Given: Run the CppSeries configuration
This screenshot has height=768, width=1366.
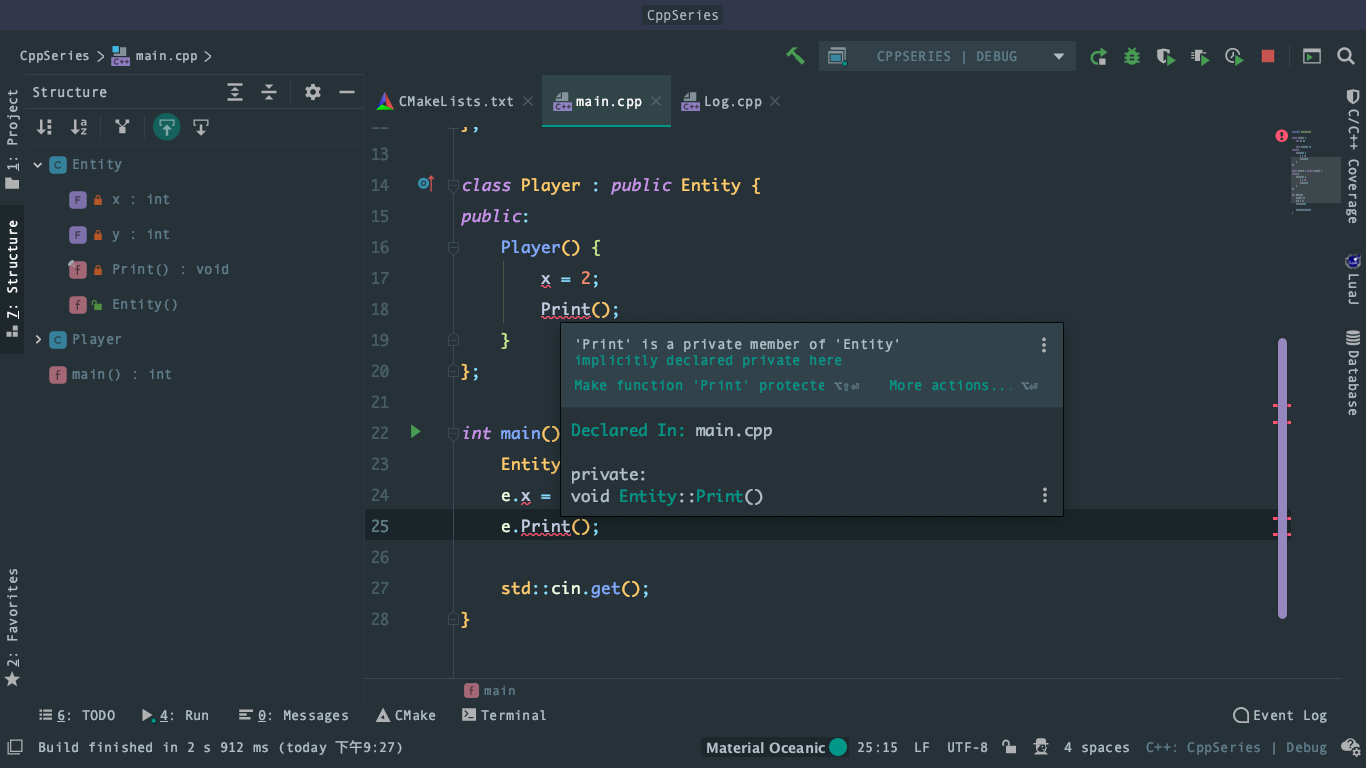Looking at the screenshot, I should pos(1098,56).
